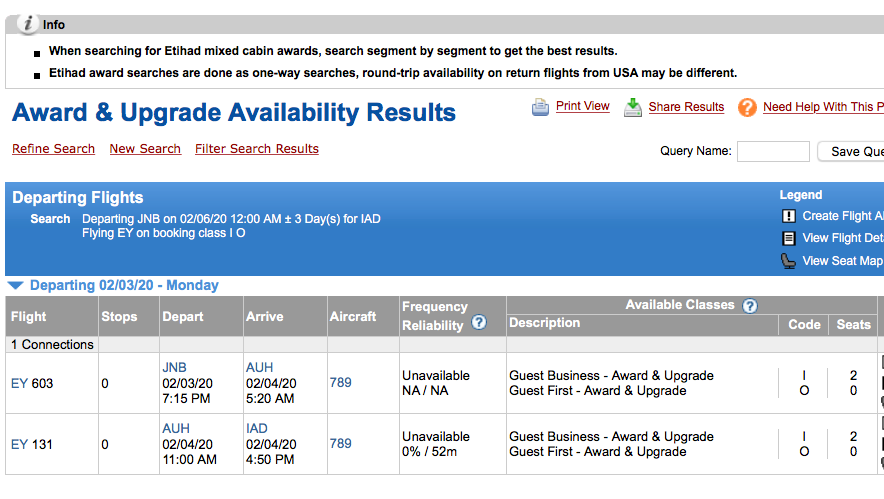The image size is (884, 499).
Task: Open Filter Search Results
Action: (x=256, y=149)
